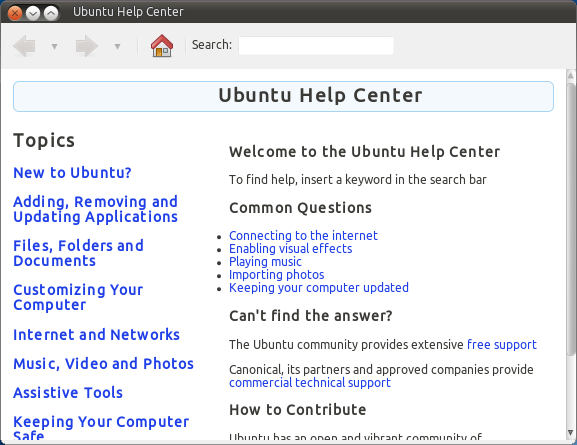Open Adding, Removing and Updating Applications
This screenshot has width=577, height=445.
[x=96, y=209]
